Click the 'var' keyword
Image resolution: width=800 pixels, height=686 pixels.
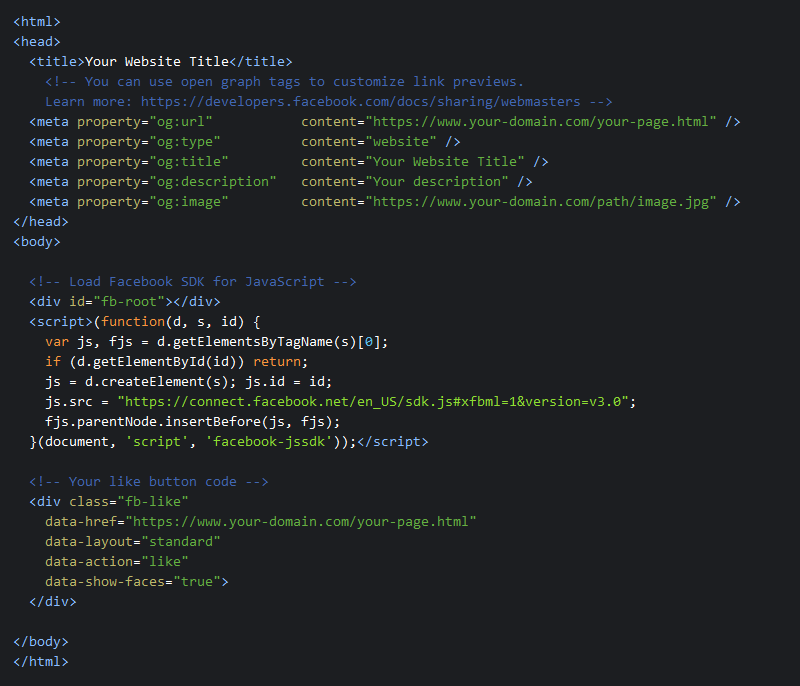coord(57,342)
